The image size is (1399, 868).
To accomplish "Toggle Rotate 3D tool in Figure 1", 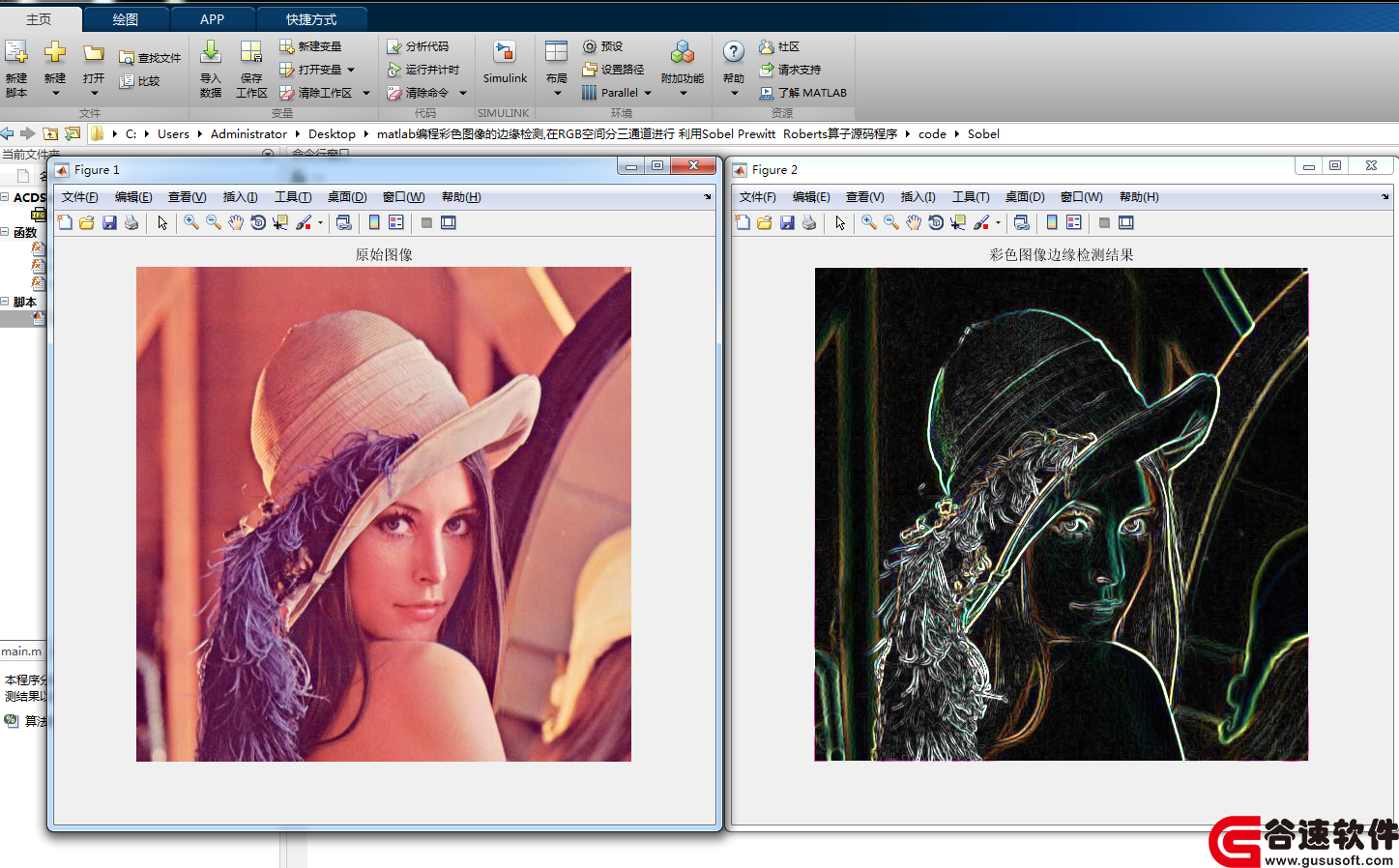I will pyautogui.click(x=258, y=222).
